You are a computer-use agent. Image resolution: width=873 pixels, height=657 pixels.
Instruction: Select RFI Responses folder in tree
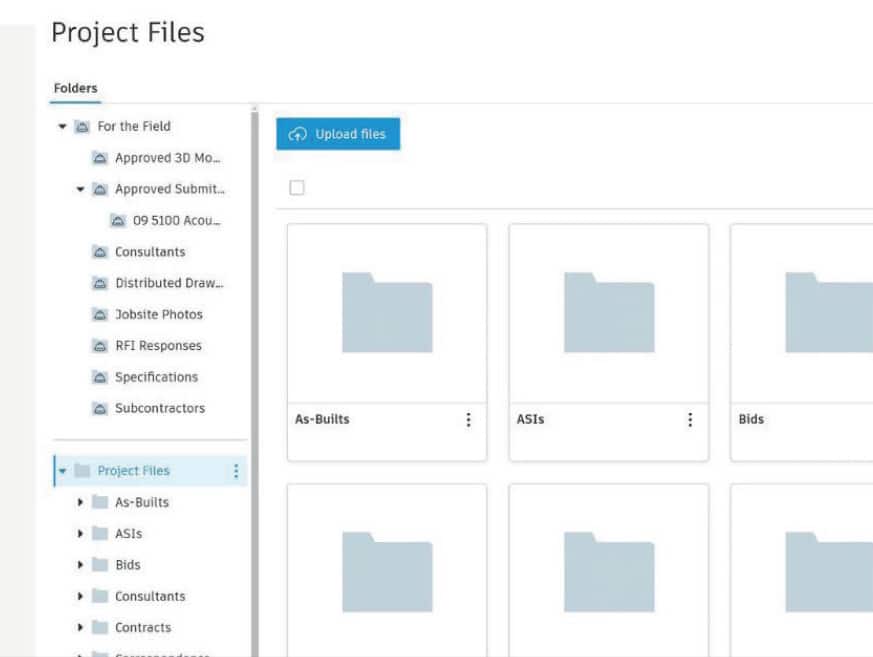point(157,346)
